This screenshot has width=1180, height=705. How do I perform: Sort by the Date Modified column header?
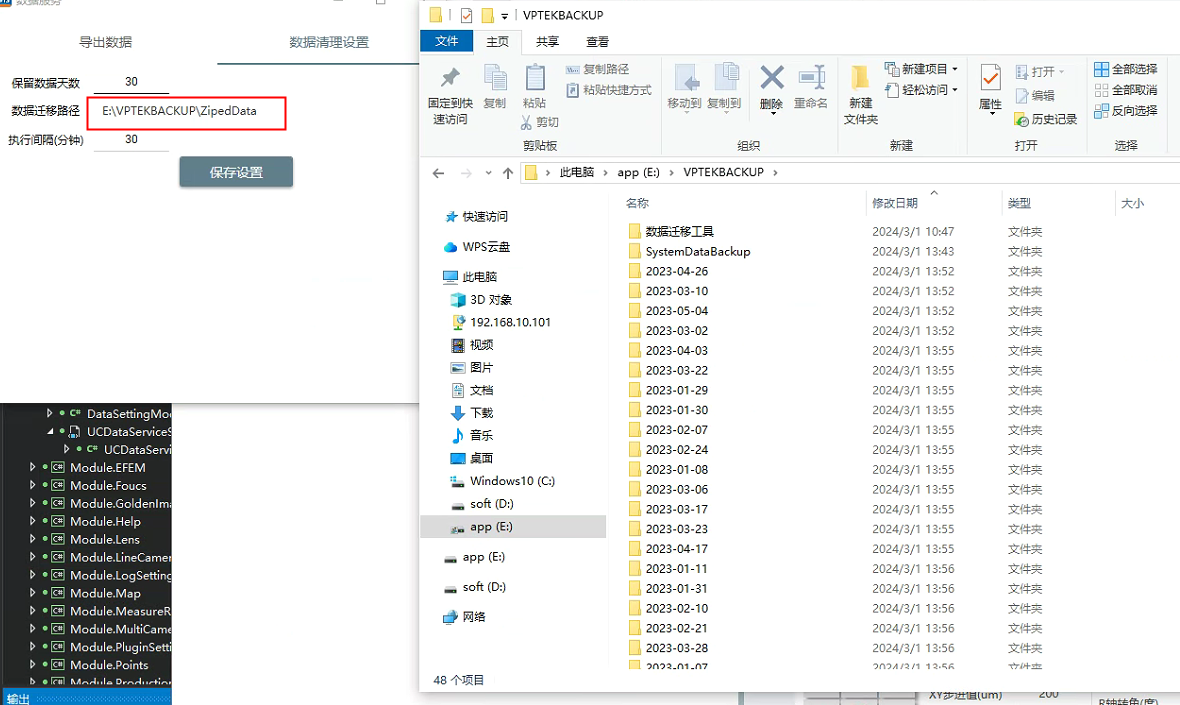point(895,203)
